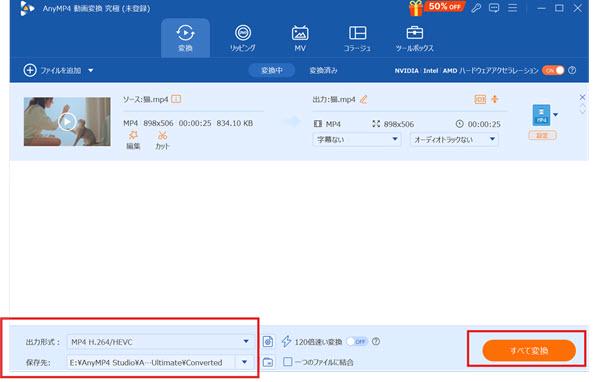This screenshot has width=599, height=382.
Task: Click the すべて変換 button
Action: tap(529, 351)
